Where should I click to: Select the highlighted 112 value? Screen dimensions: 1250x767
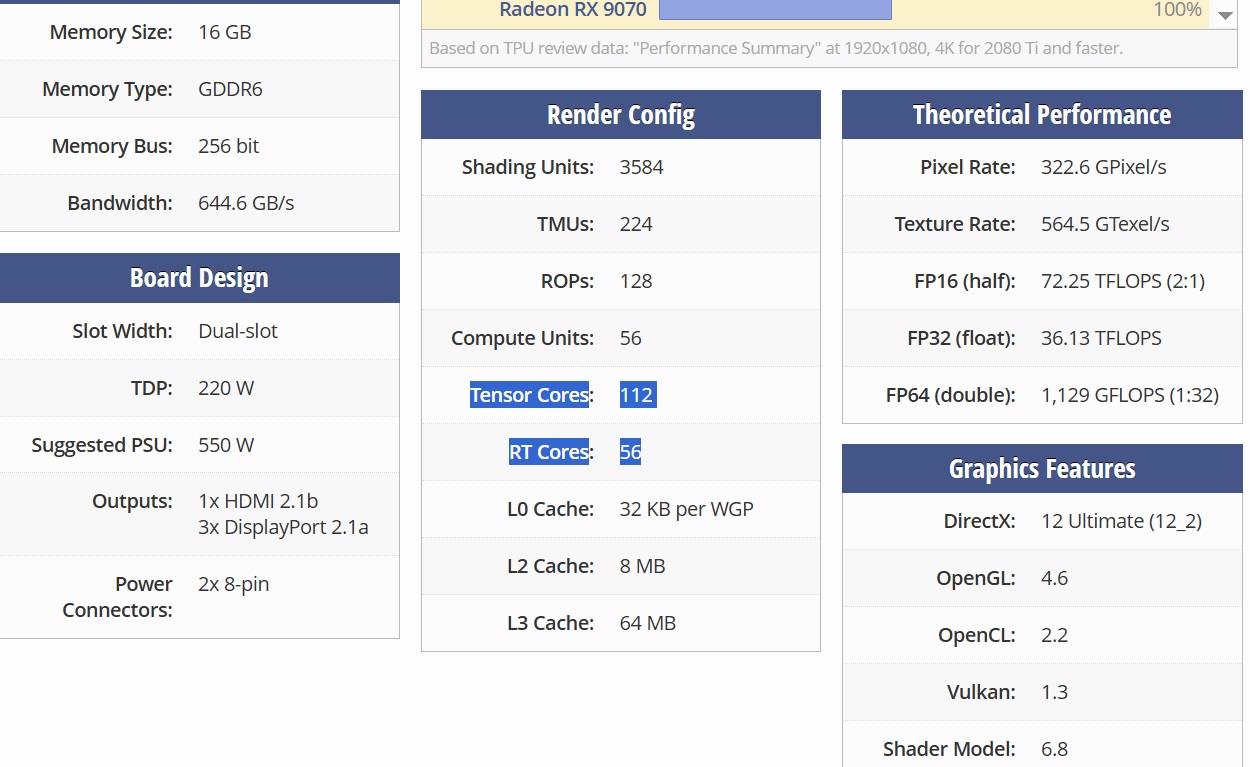(x=637, y=395)
